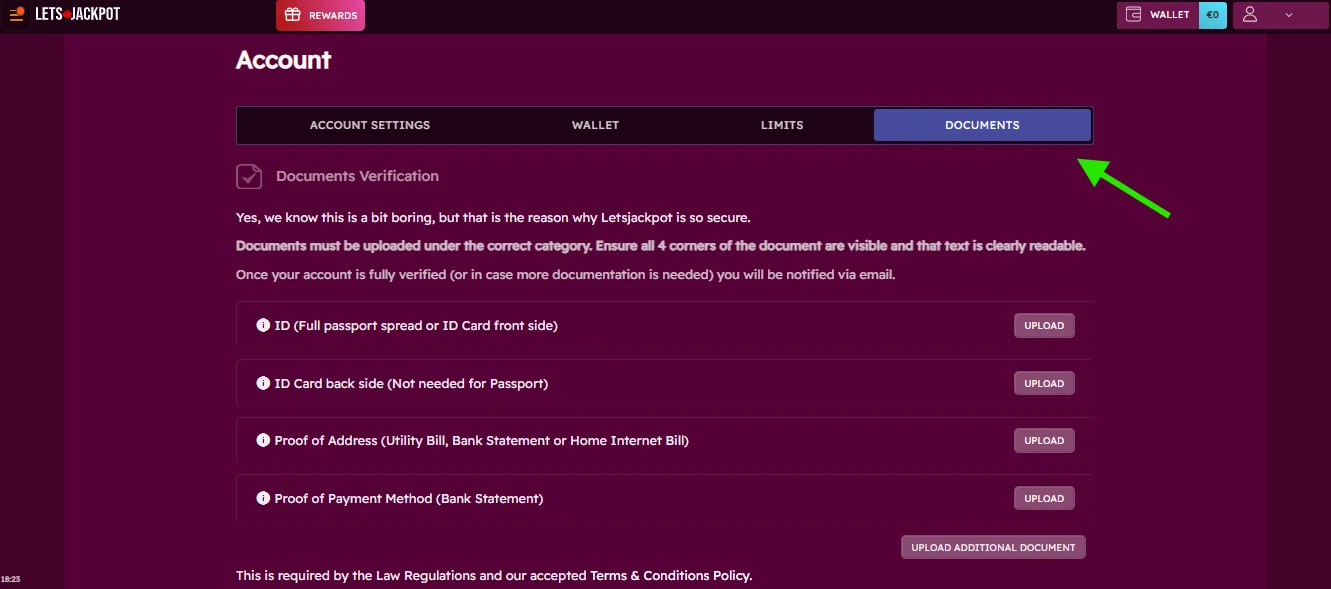
Task: Upload Proof of Address document
Action: [x=1044, y=440]
